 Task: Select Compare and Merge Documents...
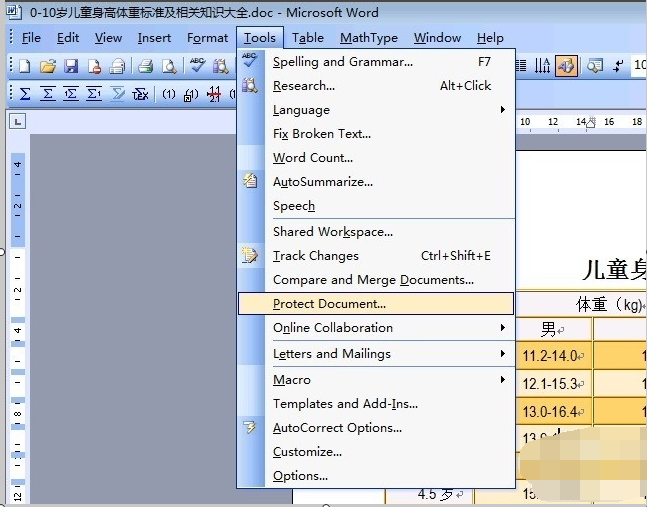click(x=377, y=280)
